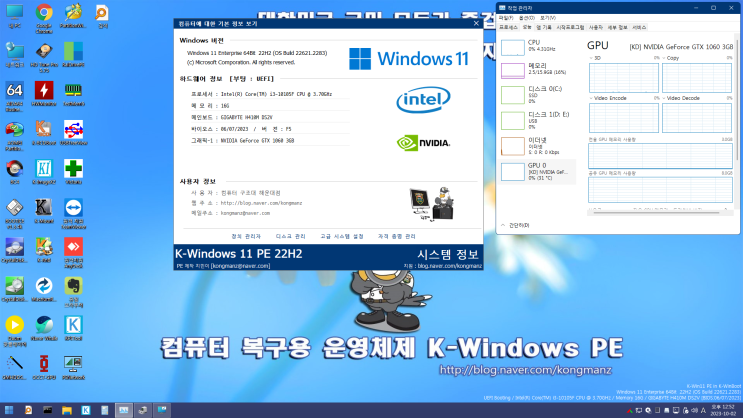Click the 계정 종합 관리 link
This screenshot has height=418, width=743.
[x=397, y=236]
